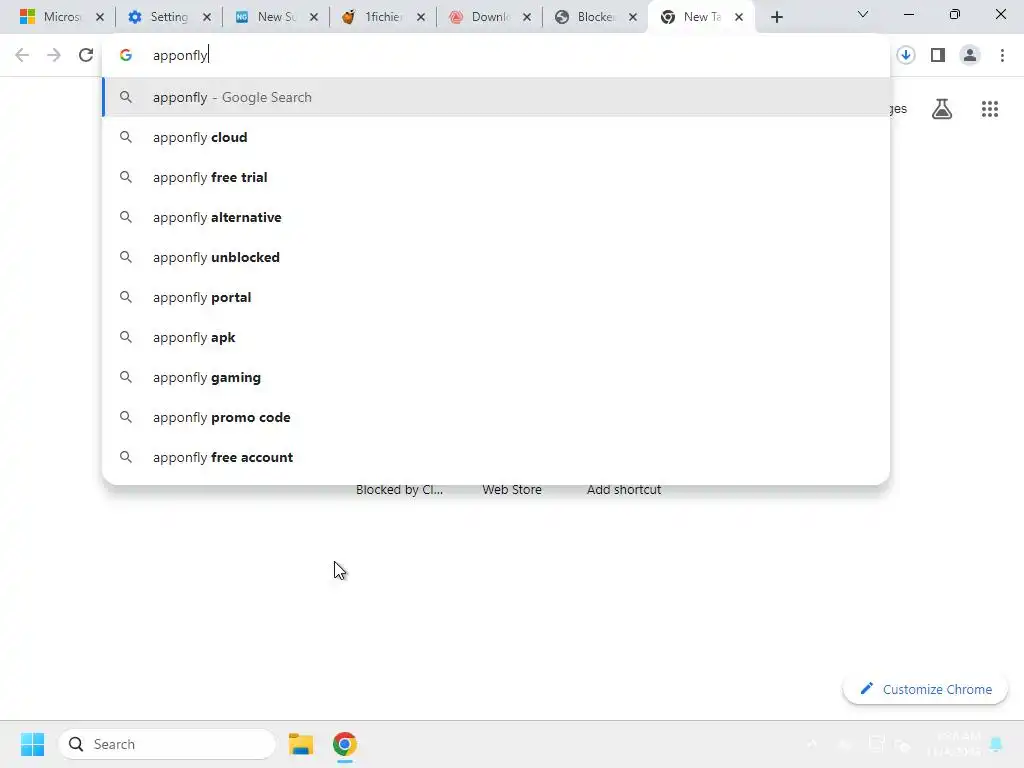Select the 'apponfly gaming' suggestion
Screen dimensions: 1024x768
click(x=496, y=377)
